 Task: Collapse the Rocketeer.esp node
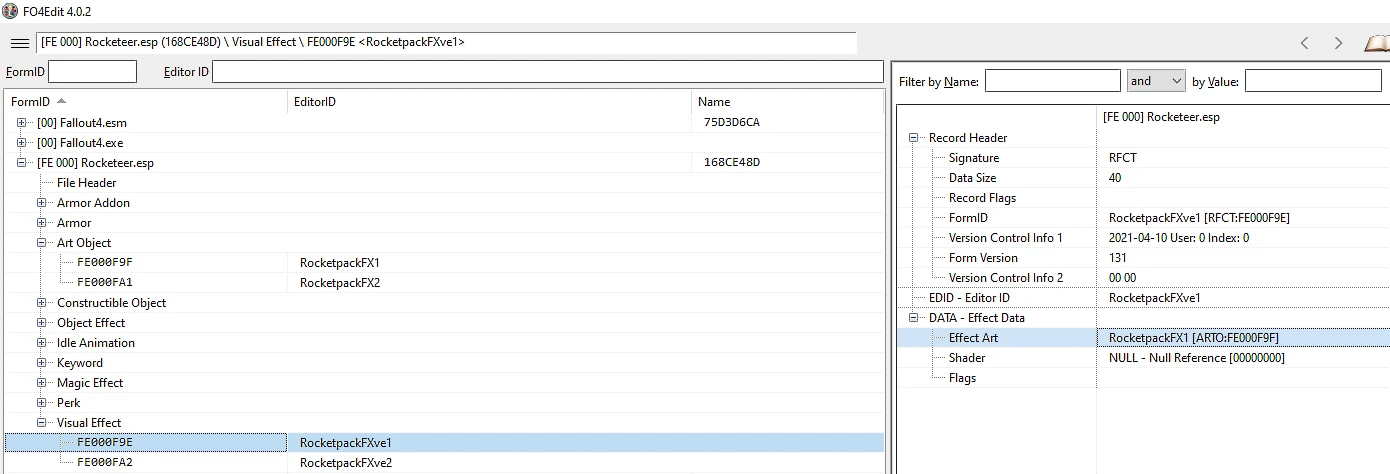click(x=22, y=163)
